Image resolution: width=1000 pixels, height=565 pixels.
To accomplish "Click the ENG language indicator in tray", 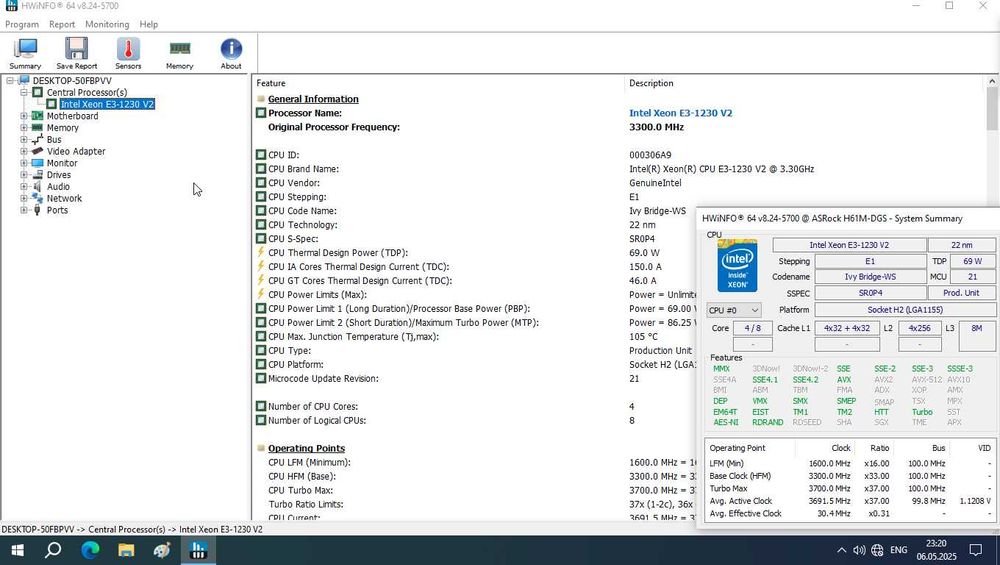I will coord(899,550).
